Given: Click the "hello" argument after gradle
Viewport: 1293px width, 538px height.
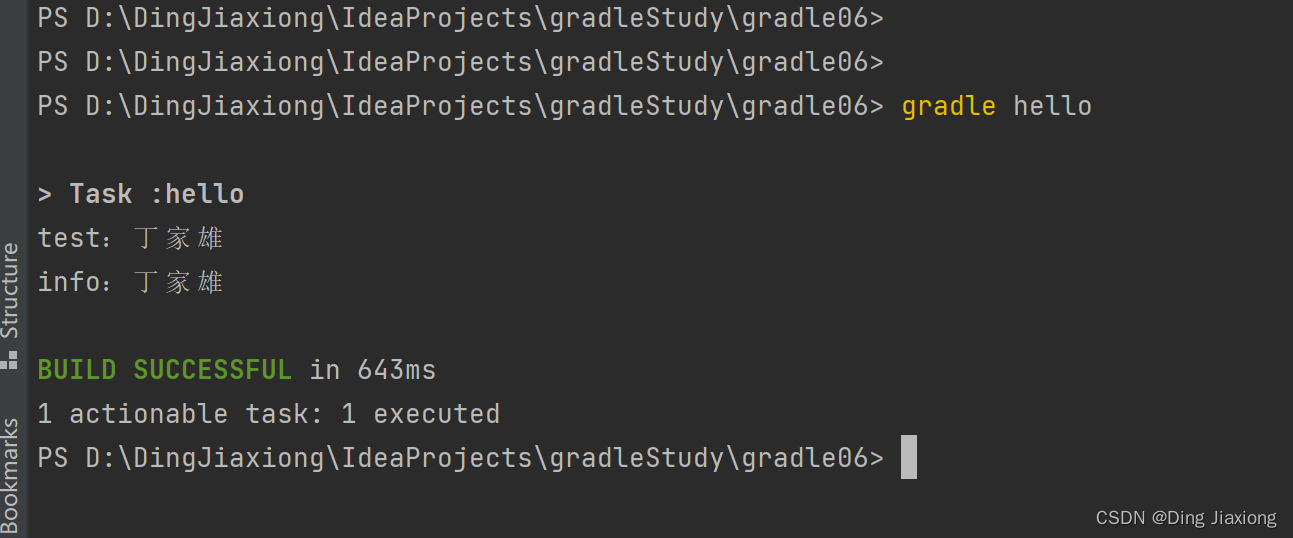Looking at the screenshot, I should [1052, 106].
